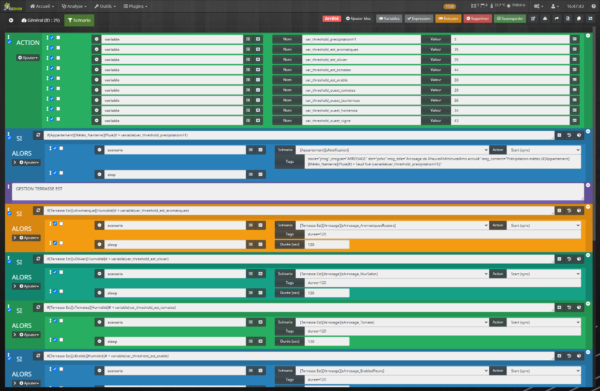Open the share arrow icon in the scenario toolbar

(556, 18)
